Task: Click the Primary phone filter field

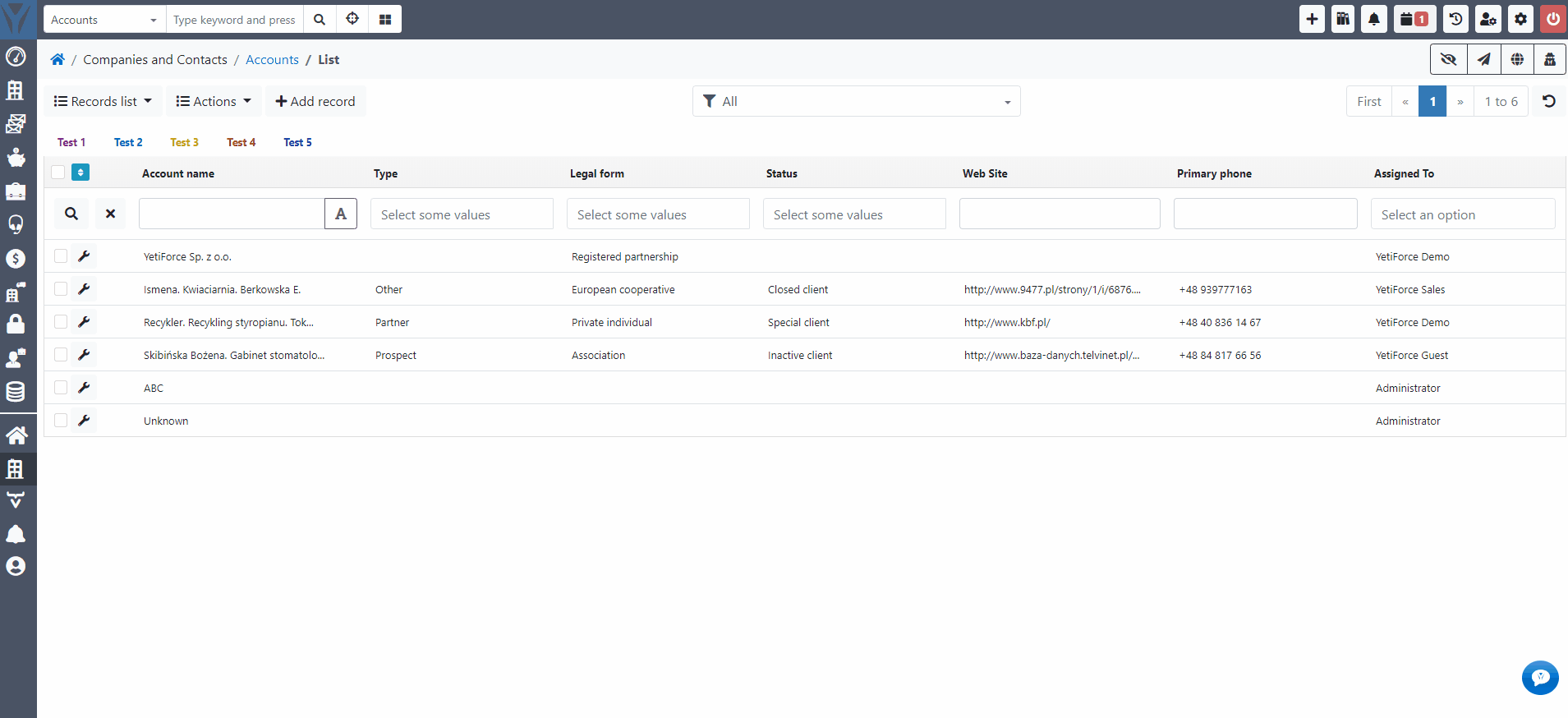Action: coord(1265,214)
